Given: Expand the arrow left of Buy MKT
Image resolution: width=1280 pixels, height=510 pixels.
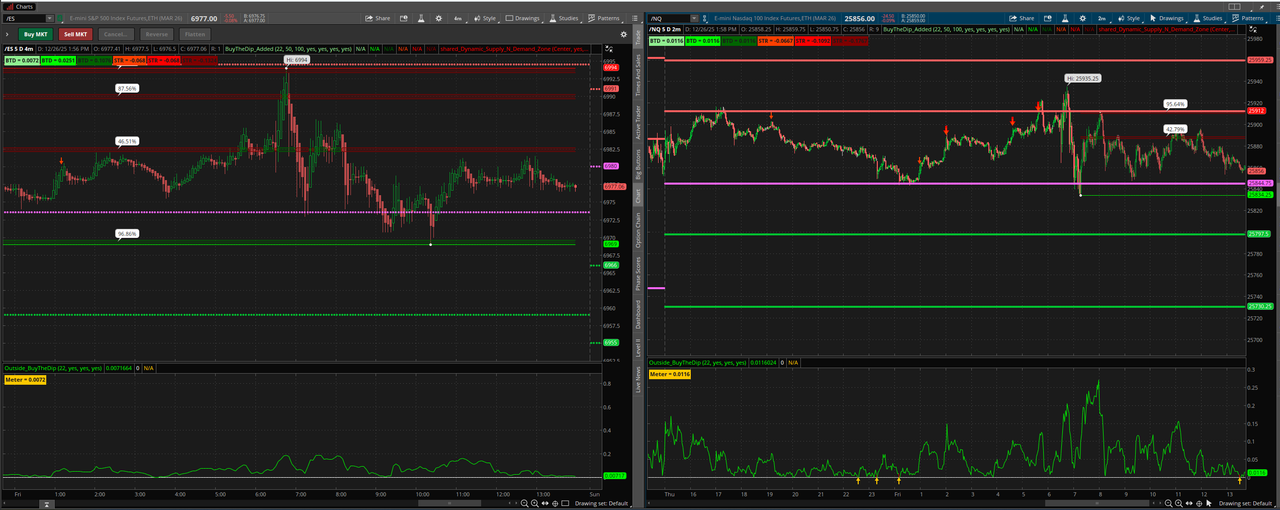Looking at the screenshot, I should (7, 34).
